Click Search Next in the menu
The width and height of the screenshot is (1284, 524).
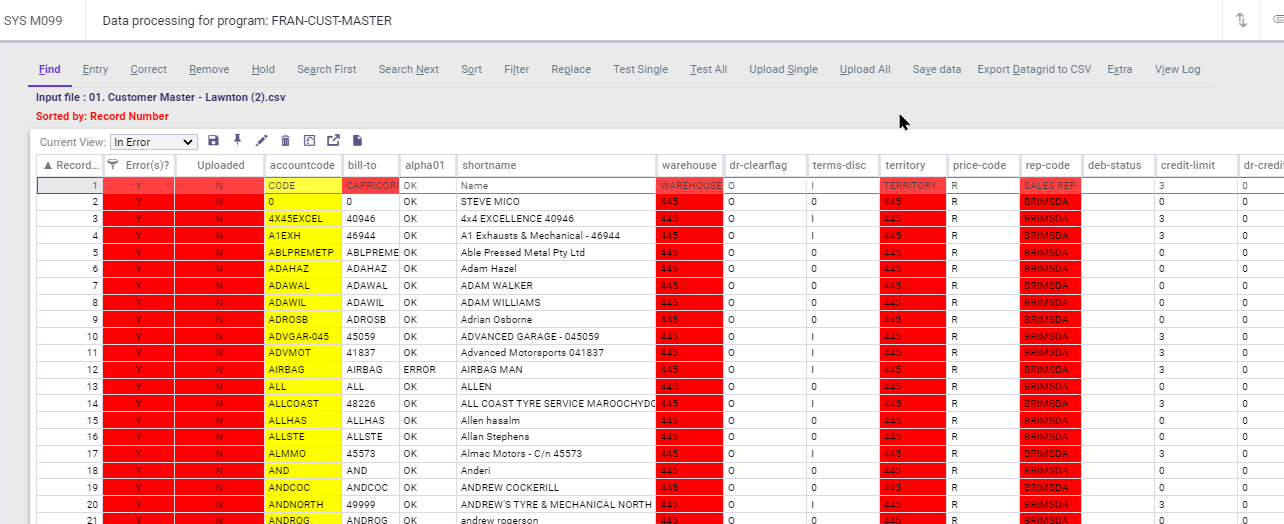coord(409,69)
